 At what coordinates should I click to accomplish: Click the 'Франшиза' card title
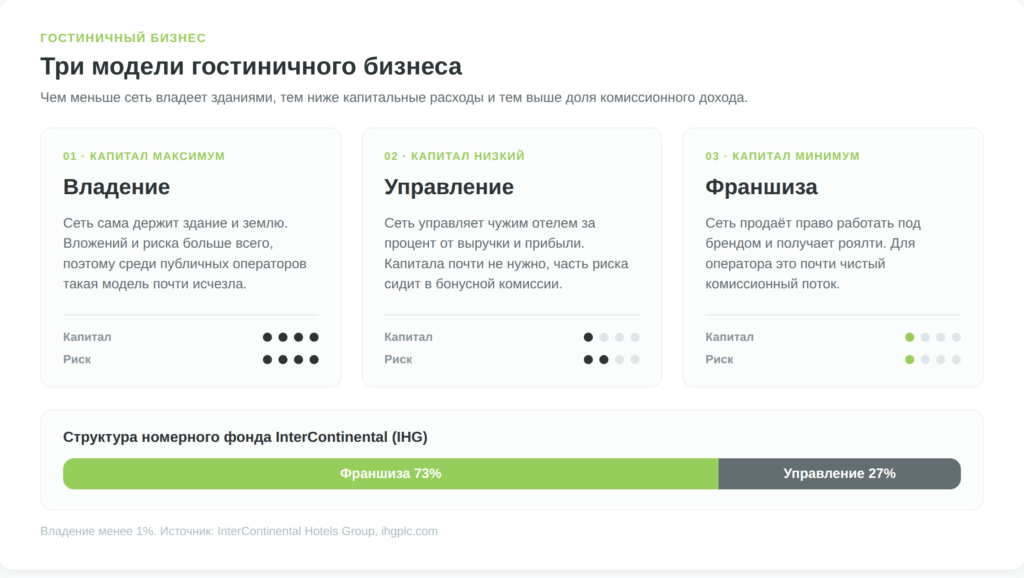point(761,187)
